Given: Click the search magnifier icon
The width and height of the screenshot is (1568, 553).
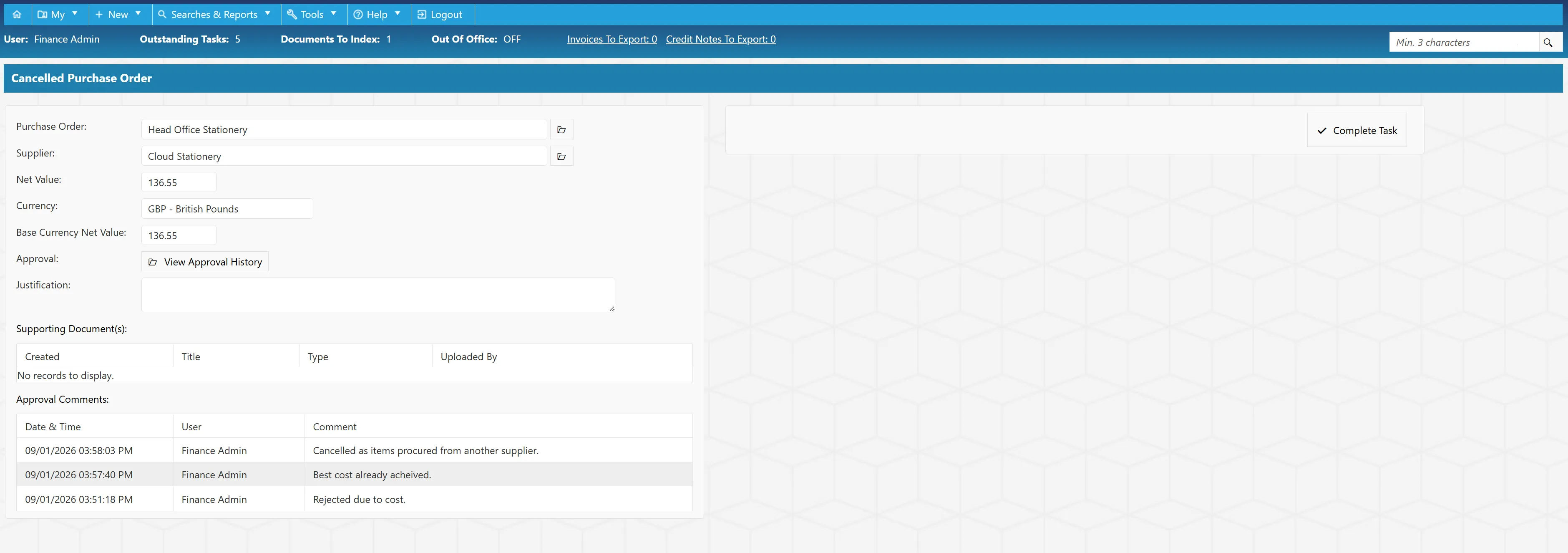Looking at the screenshot, I should (1548, 43).
